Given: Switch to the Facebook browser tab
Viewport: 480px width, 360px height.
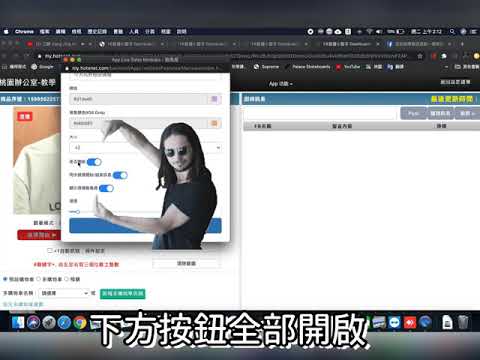Looking at the screenshot, I should tap(419, 44).
